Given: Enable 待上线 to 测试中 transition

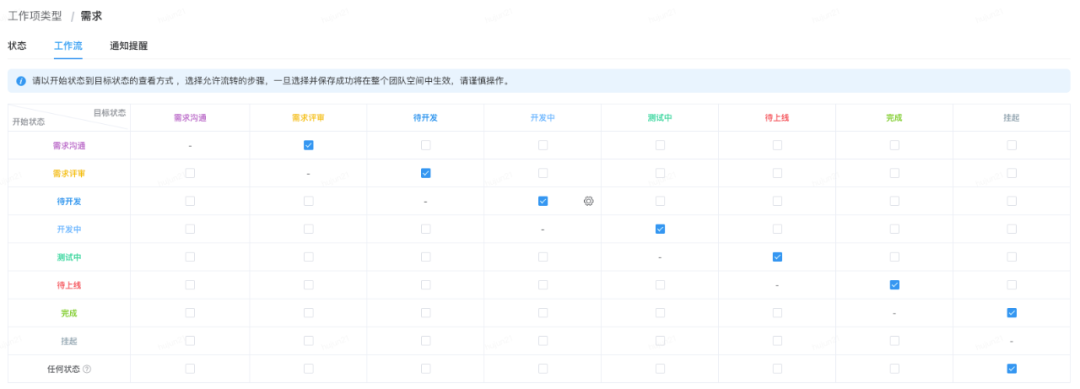Looking at the screenshot, I should coord(660,285).
